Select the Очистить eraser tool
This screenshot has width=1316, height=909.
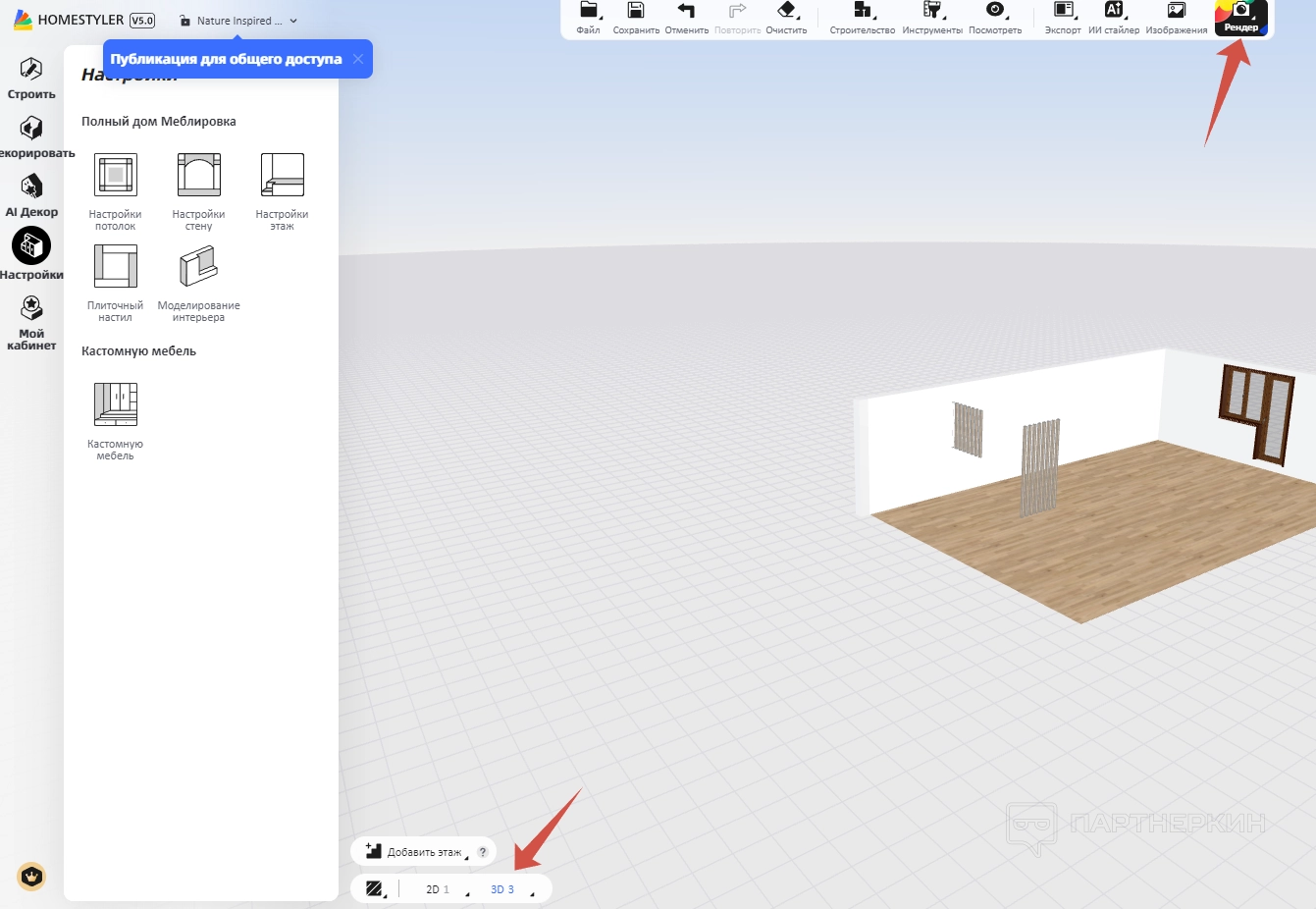point(786,17)
